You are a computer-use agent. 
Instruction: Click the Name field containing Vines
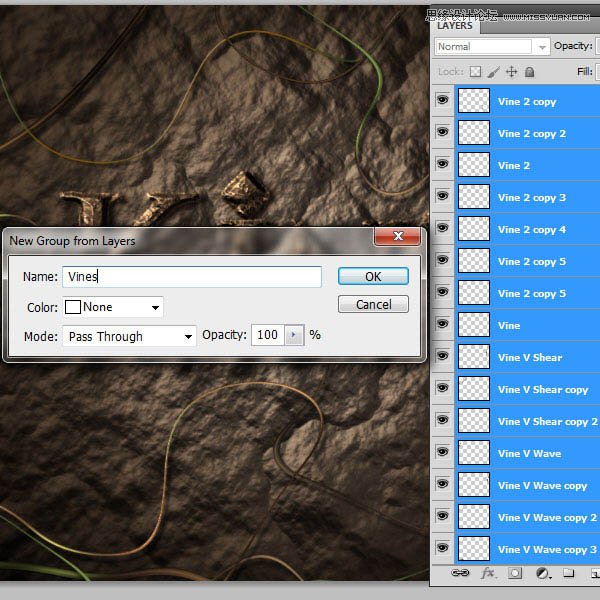pyautogui.click(x=192, y=277)
